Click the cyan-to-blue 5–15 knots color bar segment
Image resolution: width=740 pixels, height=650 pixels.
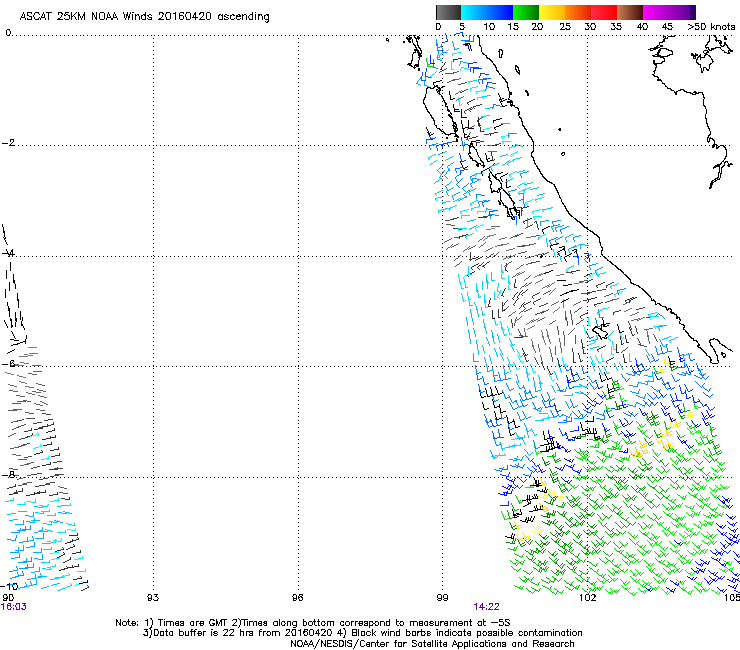click(x=487, y=12)
